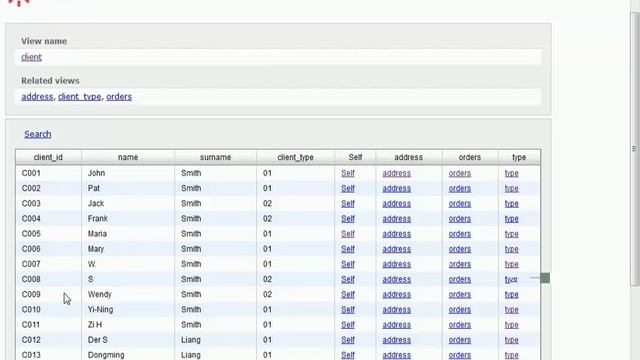Open Self link in row C002
The height and width of the screenshot is (360, 640).
click(x=348, y=189)
